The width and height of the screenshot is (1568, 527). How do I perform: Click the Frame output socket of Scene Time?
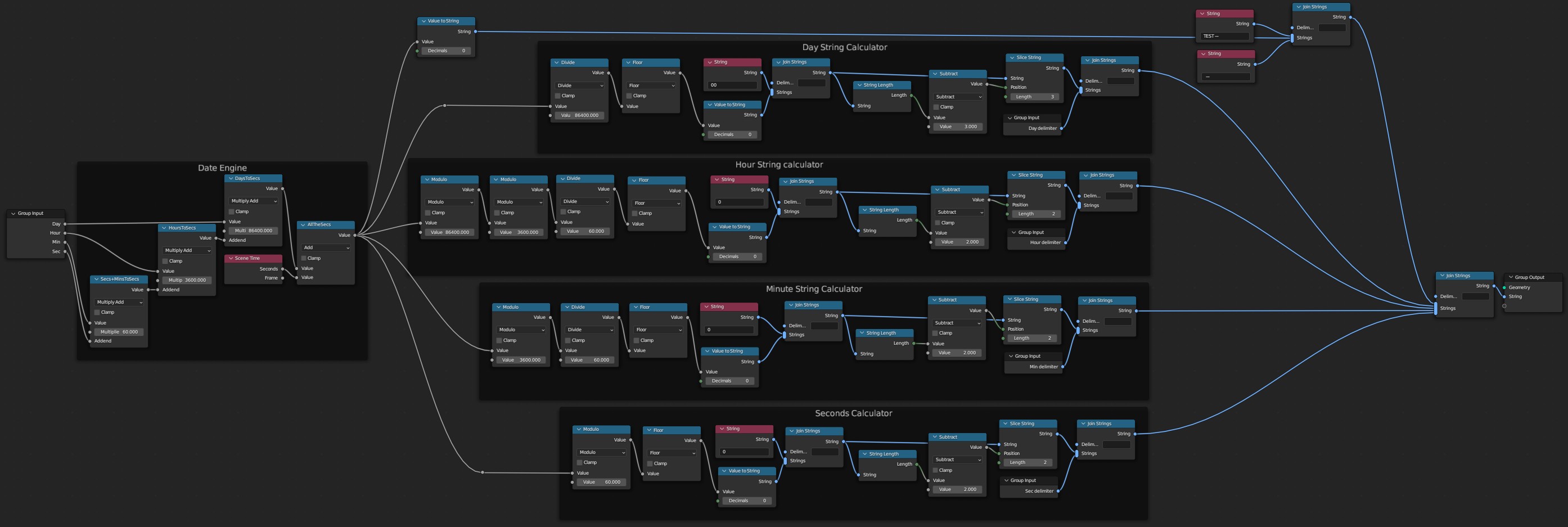[x=282, y=278]
